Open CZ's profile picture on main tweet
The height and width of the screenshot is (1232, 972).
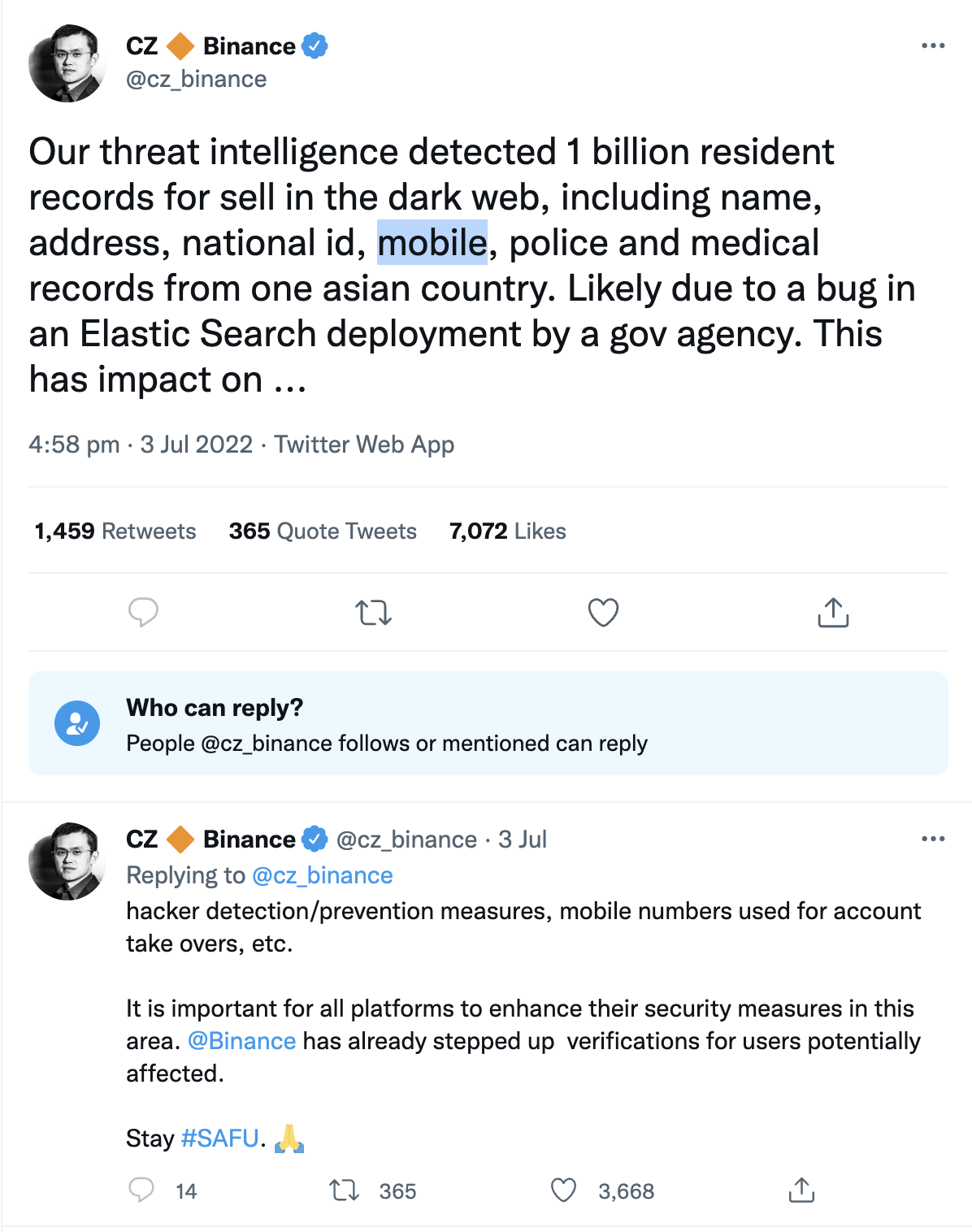click(67, 63)
